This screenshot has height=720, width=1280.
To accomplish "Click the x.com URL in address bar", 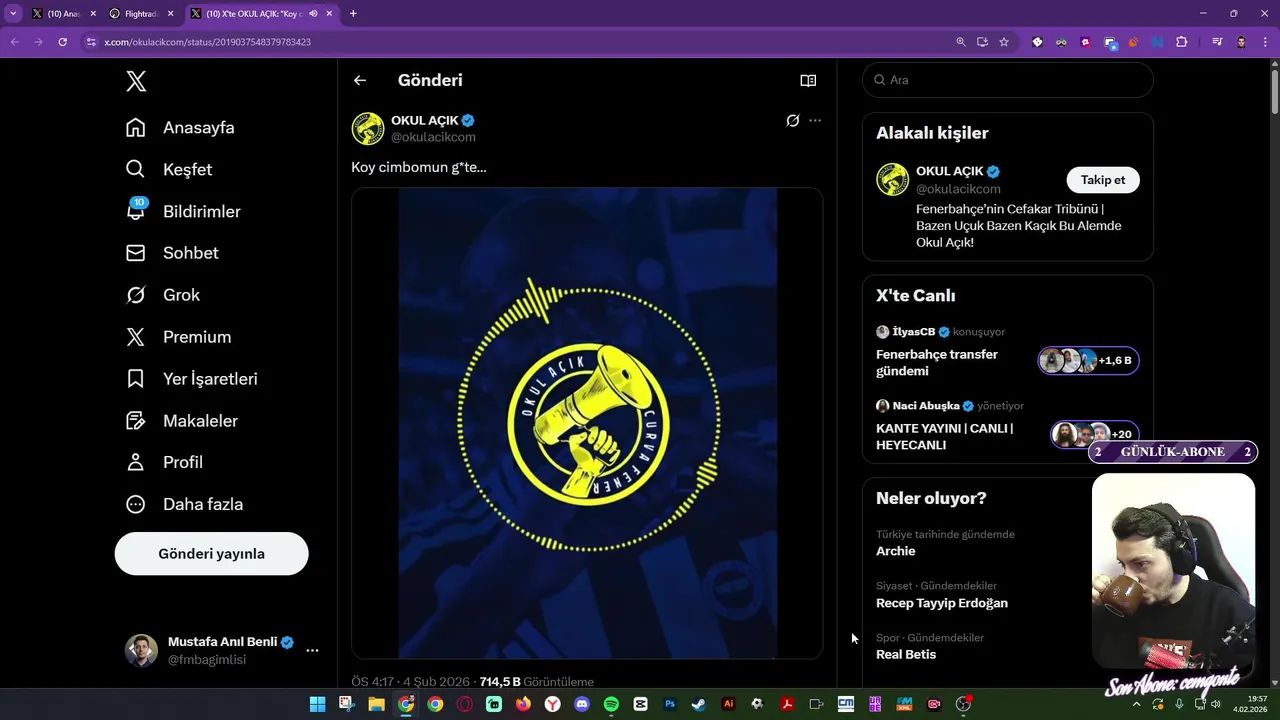I will pos(207,42).
